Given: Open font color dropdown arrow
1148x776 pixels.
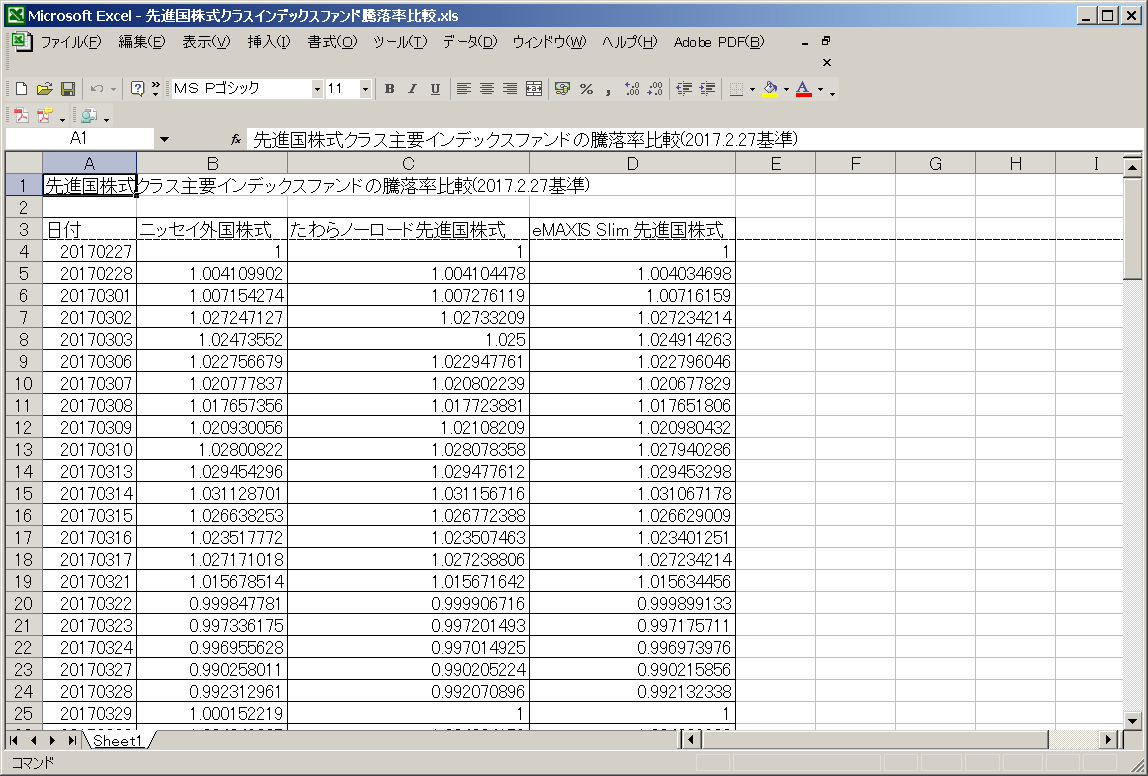Looking at the screenshot, I should point(820,89).
